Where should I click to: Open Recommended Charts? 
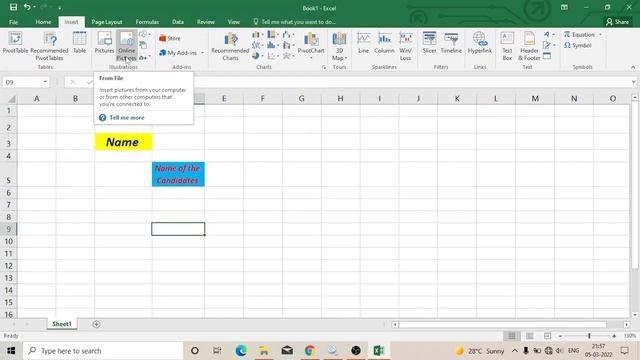(230, 46)
